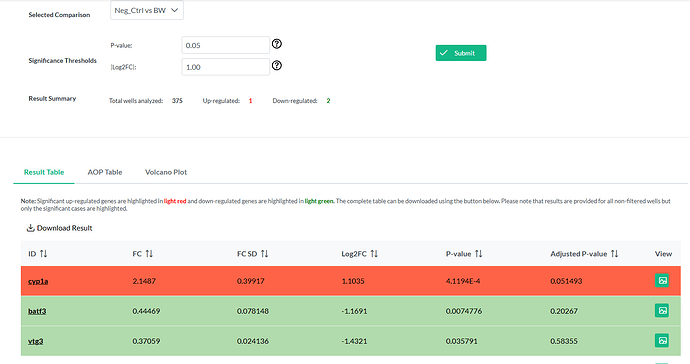Viewport: 690px width, 364px height.
Task: Open the vtg3 gene link
Action: (x=36, y=341)
